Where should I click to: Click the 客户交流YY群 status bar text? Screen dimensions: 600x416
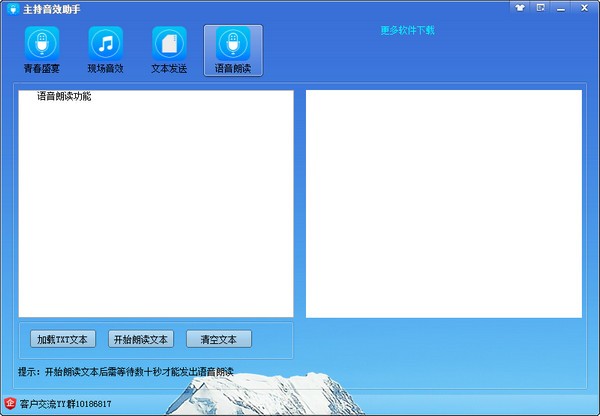(65, 404)
